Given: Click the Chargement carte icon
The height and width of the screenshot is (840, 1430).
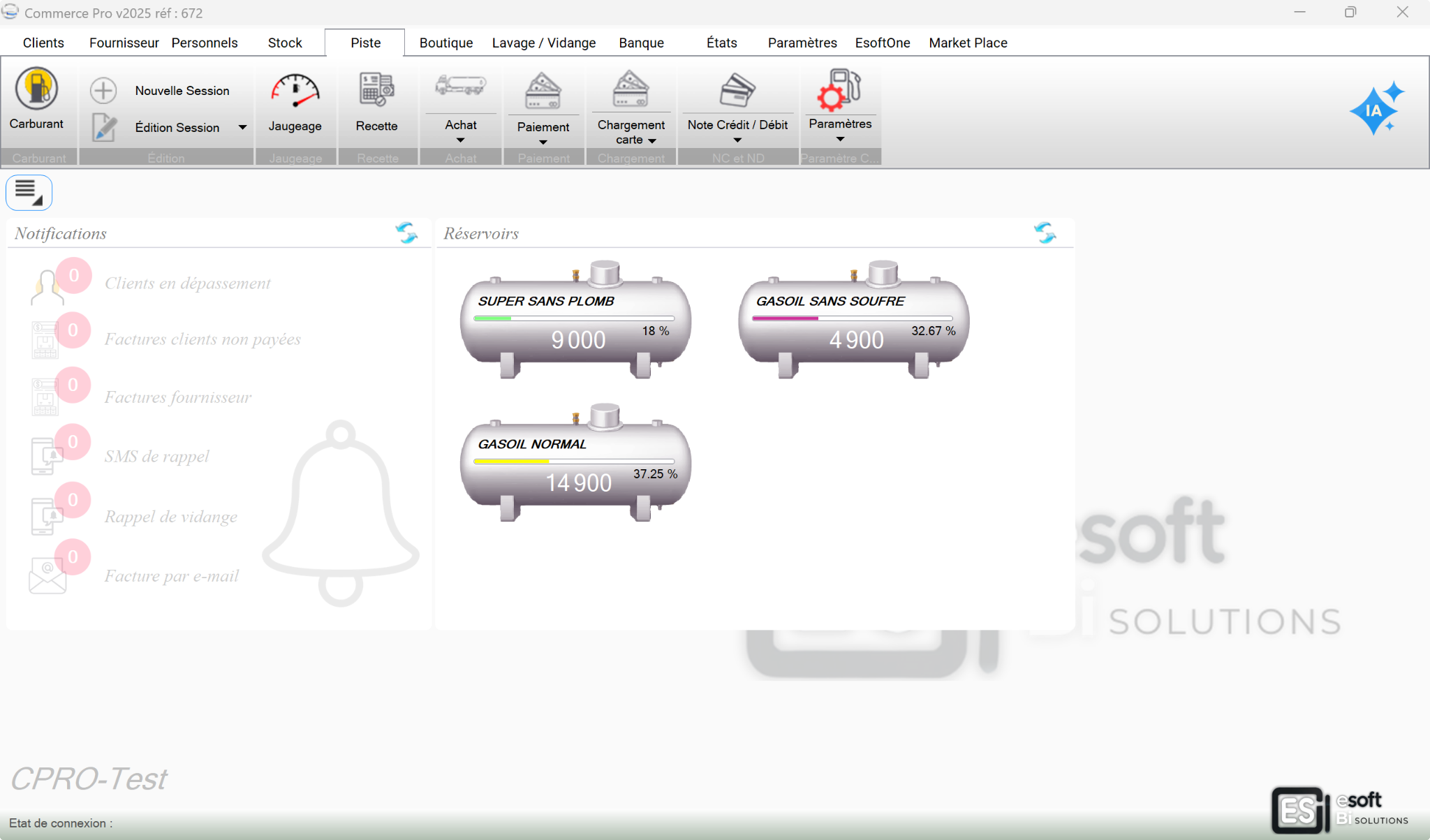Looking at the screenshot, I should pyautogui.click(x=631, y=88).
